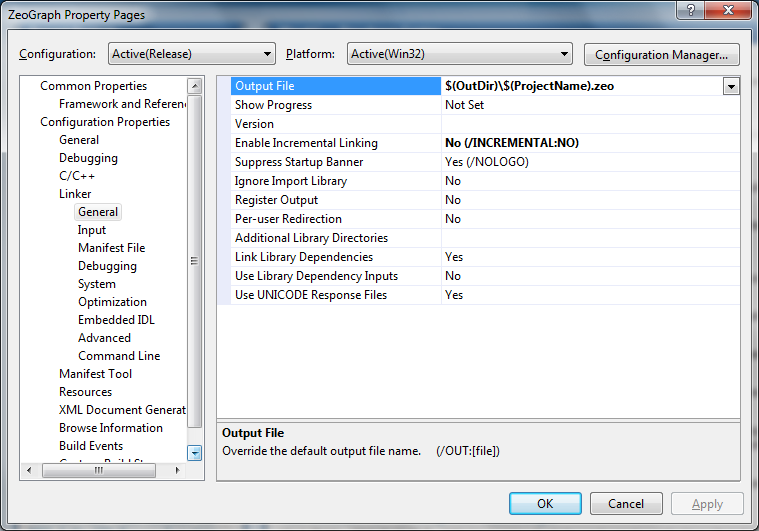The image size is (759, 531).
Task: Click the Additional Library Directories value field
Action: tap(590, 238)
